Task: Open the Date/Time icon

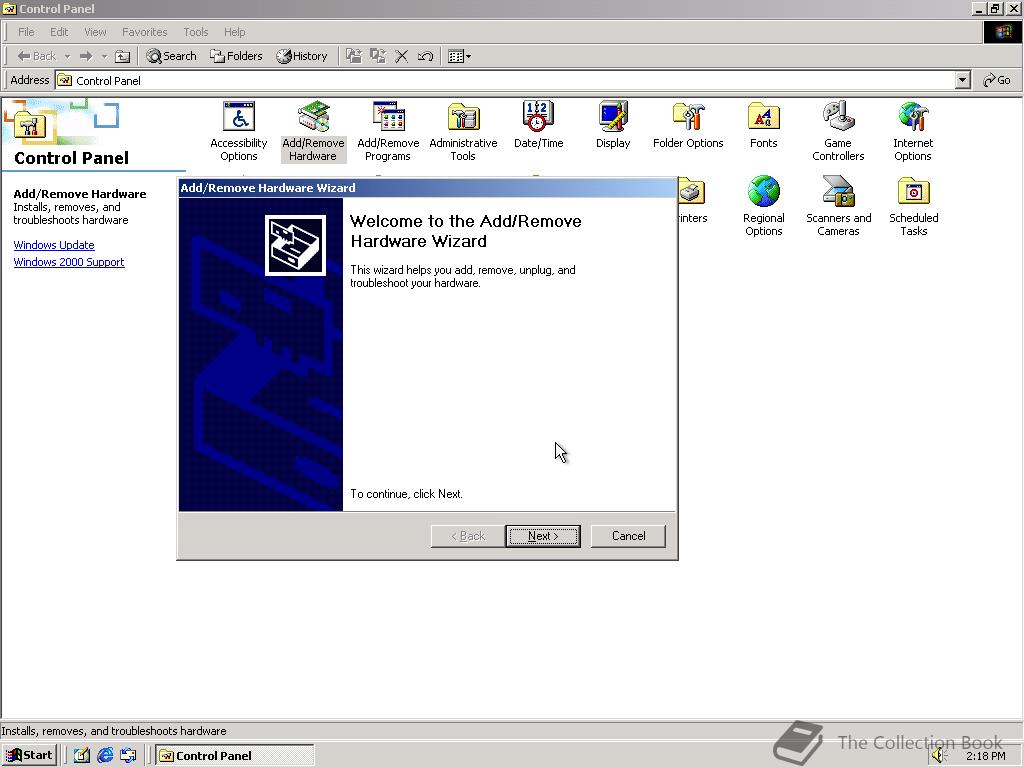Action: pos(538,125)
